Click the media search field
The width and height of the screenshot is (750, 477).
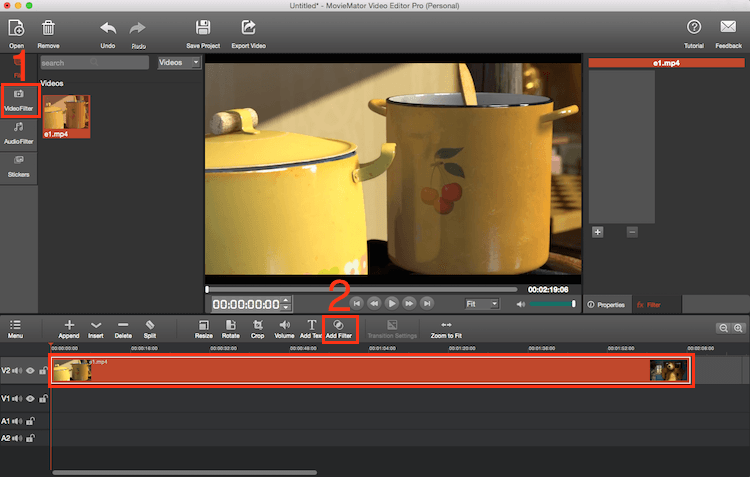(x=94, y=63)
